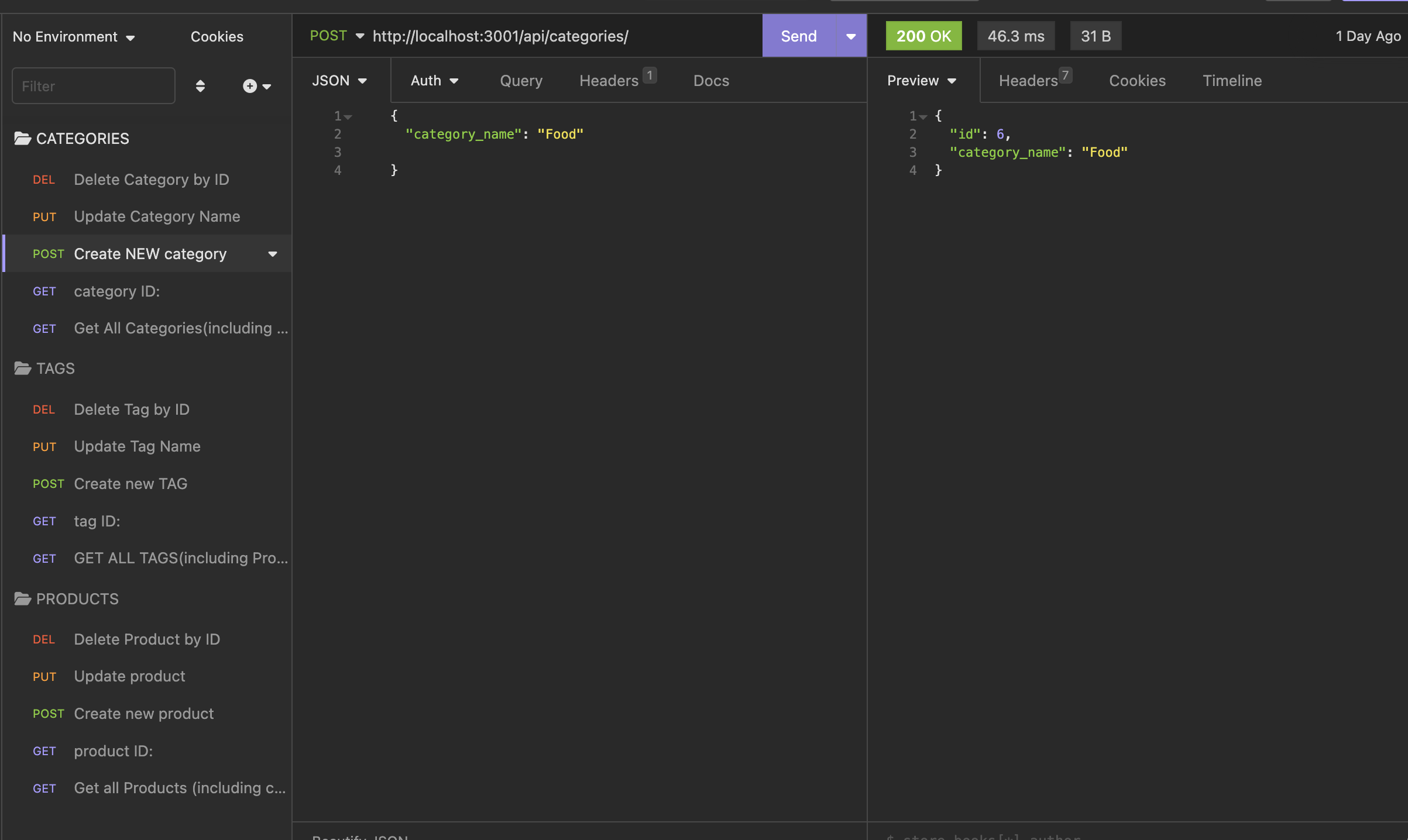Open the POST method dropdown

click(x=336, y=35)
